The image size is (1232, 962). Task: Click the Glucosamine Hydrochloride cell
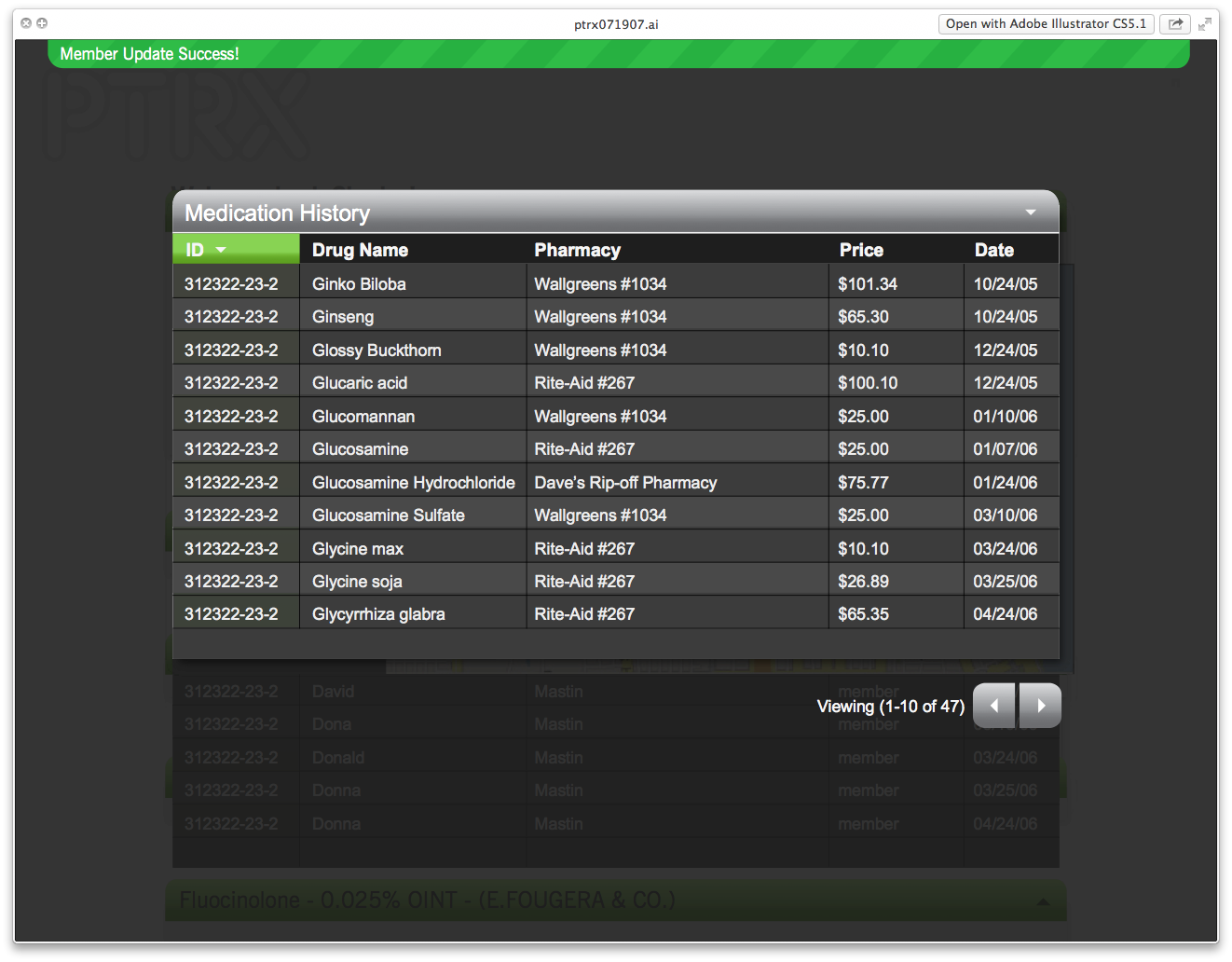click(413, 483)
